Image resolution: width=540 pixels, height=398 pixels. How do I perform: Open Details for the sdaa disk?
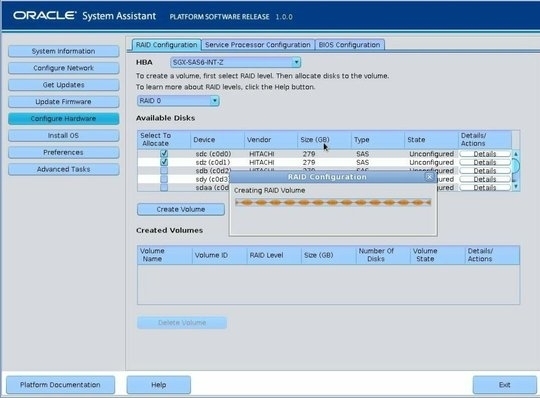pos(485,188)
